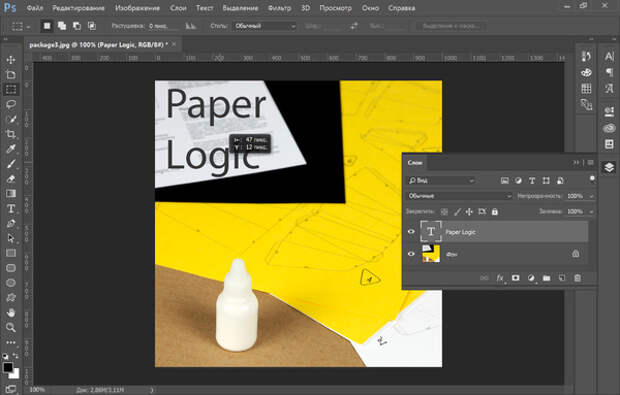This screenshot has width=620, height=395.
Task: Open the blend mode Обычные dropdown
Action: (x=459, y=196)
